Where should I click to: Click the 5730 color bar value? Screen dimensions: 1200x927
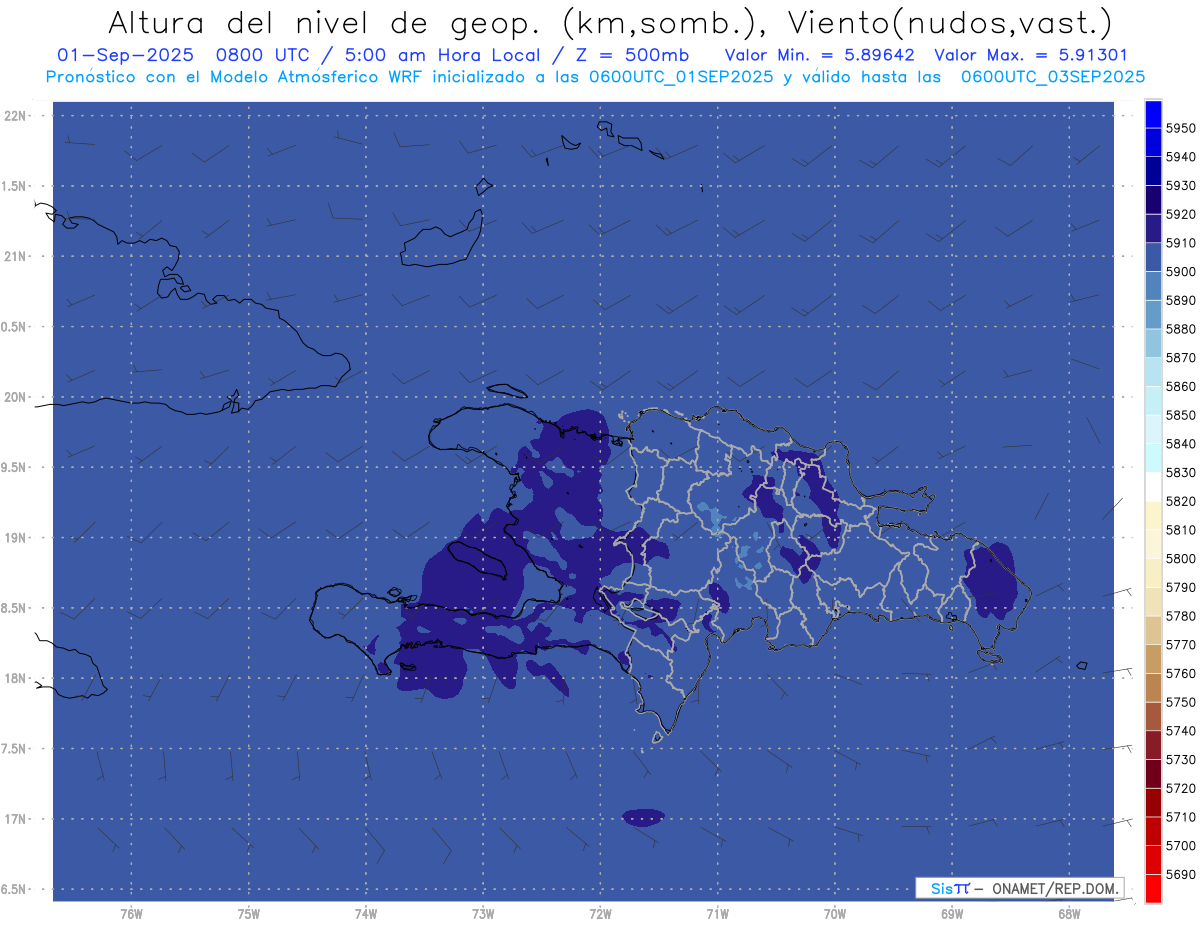(x=1180, y=759)
